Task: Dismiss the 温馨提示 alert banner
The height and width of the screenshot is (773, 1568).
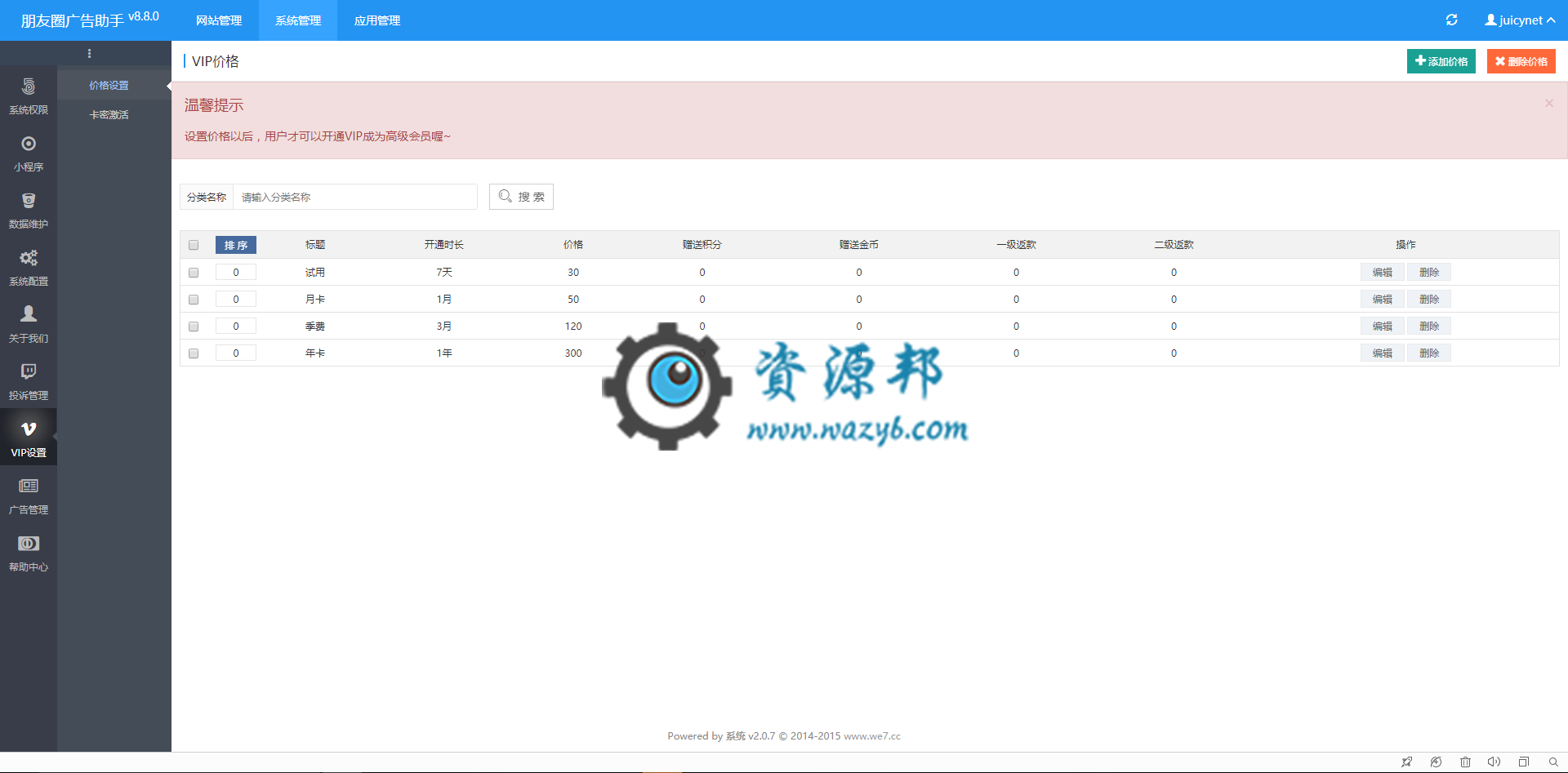Action: click(1549, 104)
